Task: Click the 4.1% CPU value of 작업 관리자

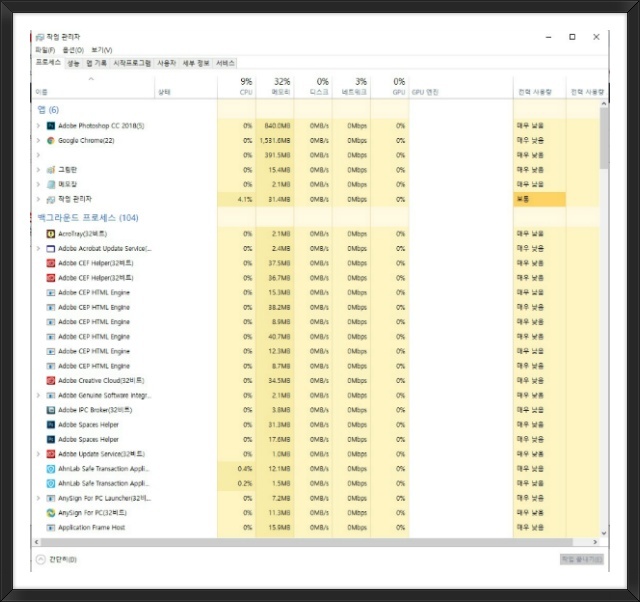Action: [245, 199]
